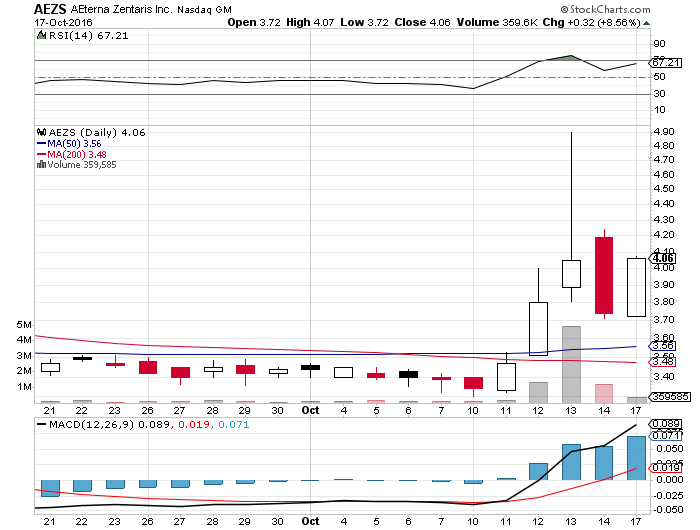700x530 pixels.
Task: Click the negative MACD histogram bar for the 21st
Action: 50,488
